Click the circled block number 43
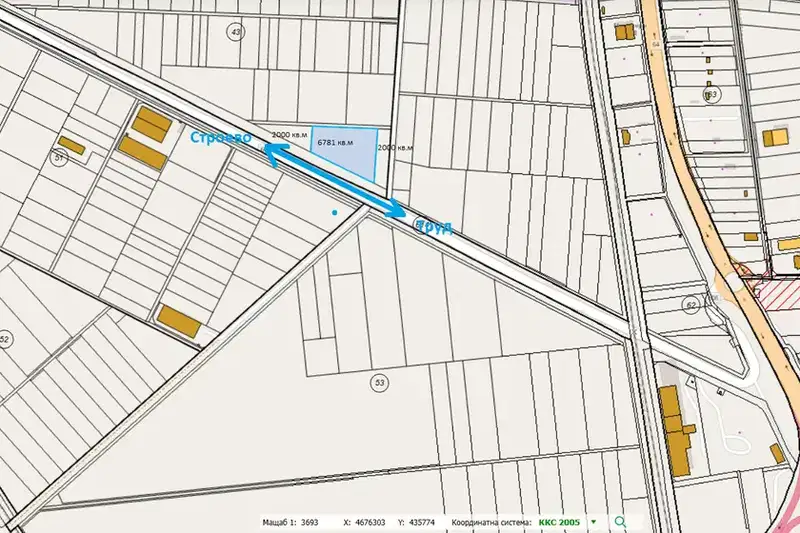This screenshot has width=800, height=533. 235,32
